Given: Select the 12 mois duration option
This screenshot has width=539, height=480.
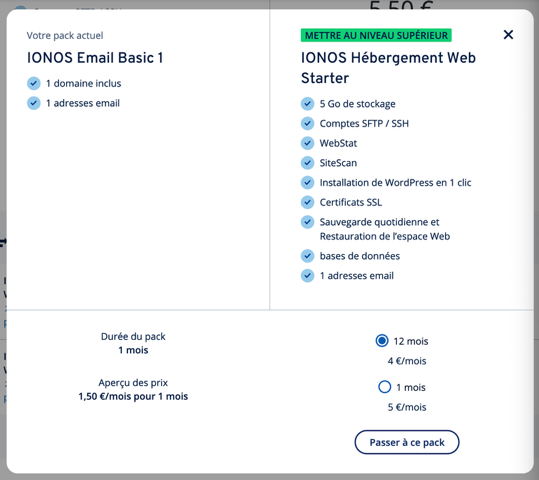Looking at the screenshot, I should [x=382, y=341].
